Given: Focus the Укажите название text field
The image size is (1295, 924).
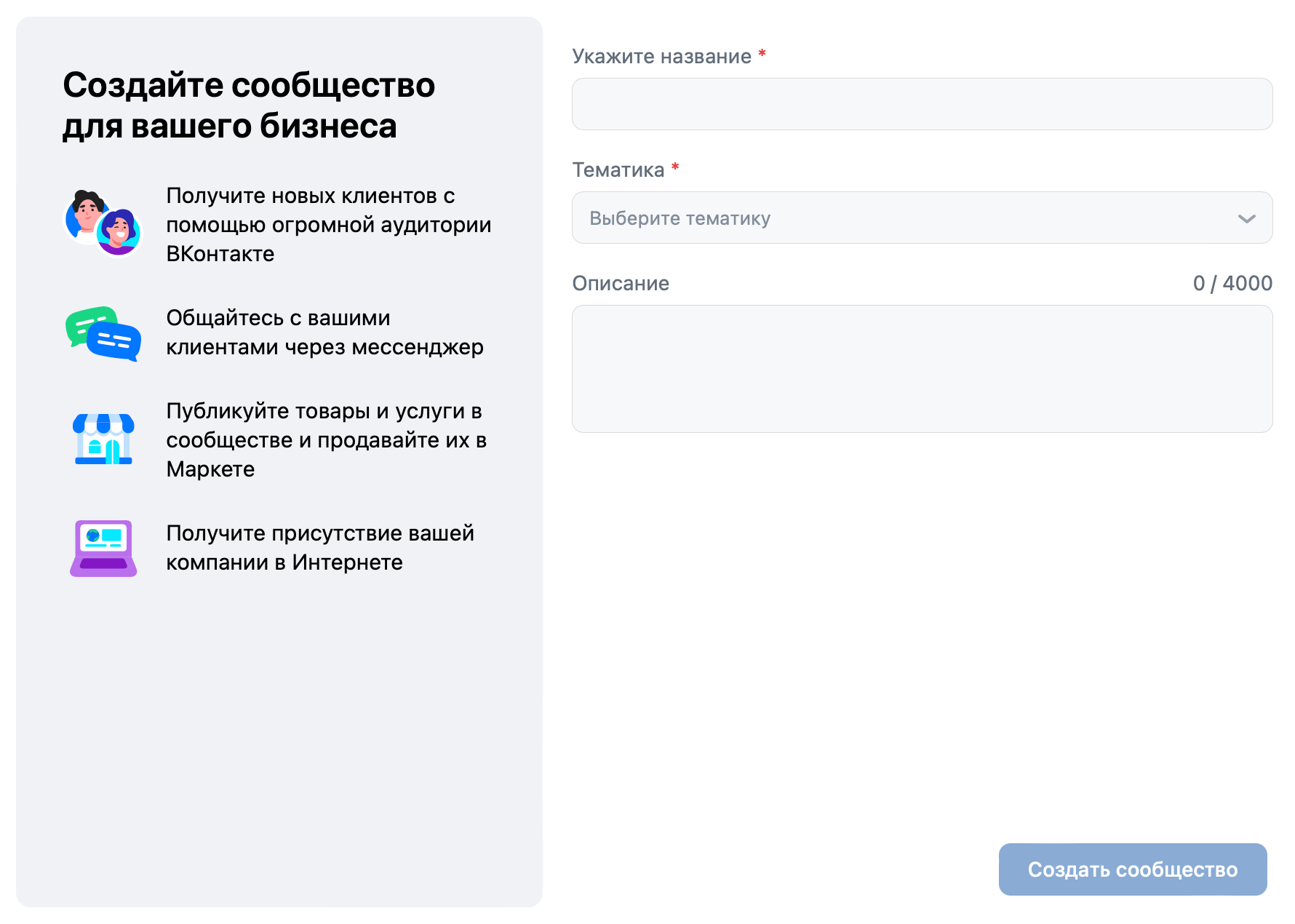Looking at the screenshot, I should click(922, 104).
